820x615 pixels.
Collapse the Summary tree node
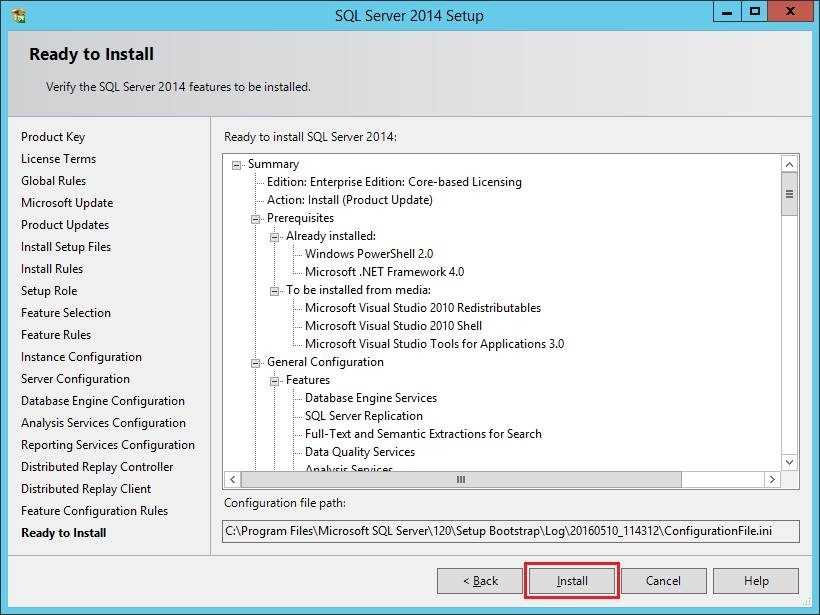[x=236, y=165]
